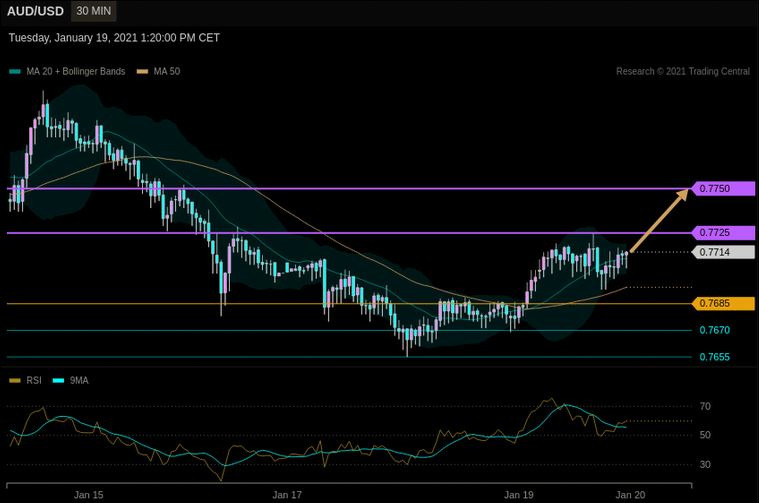Click the yellow RSI legend swatch
The image size is (759, 503).
click(x=15, y=381)
